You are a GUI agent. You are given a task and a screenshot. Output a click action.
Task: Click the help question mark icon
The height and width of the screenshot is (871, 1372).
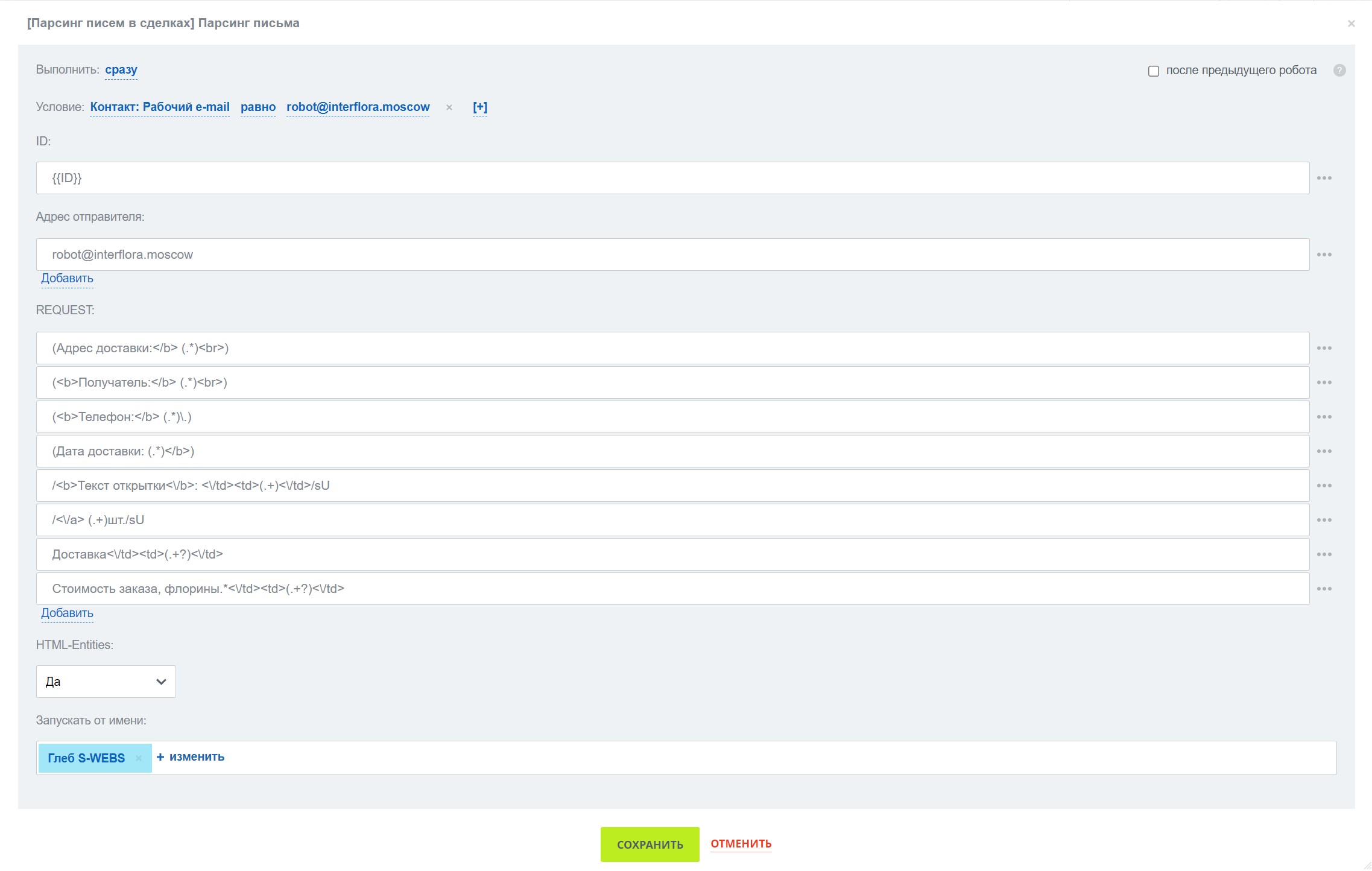(1339, 70)
